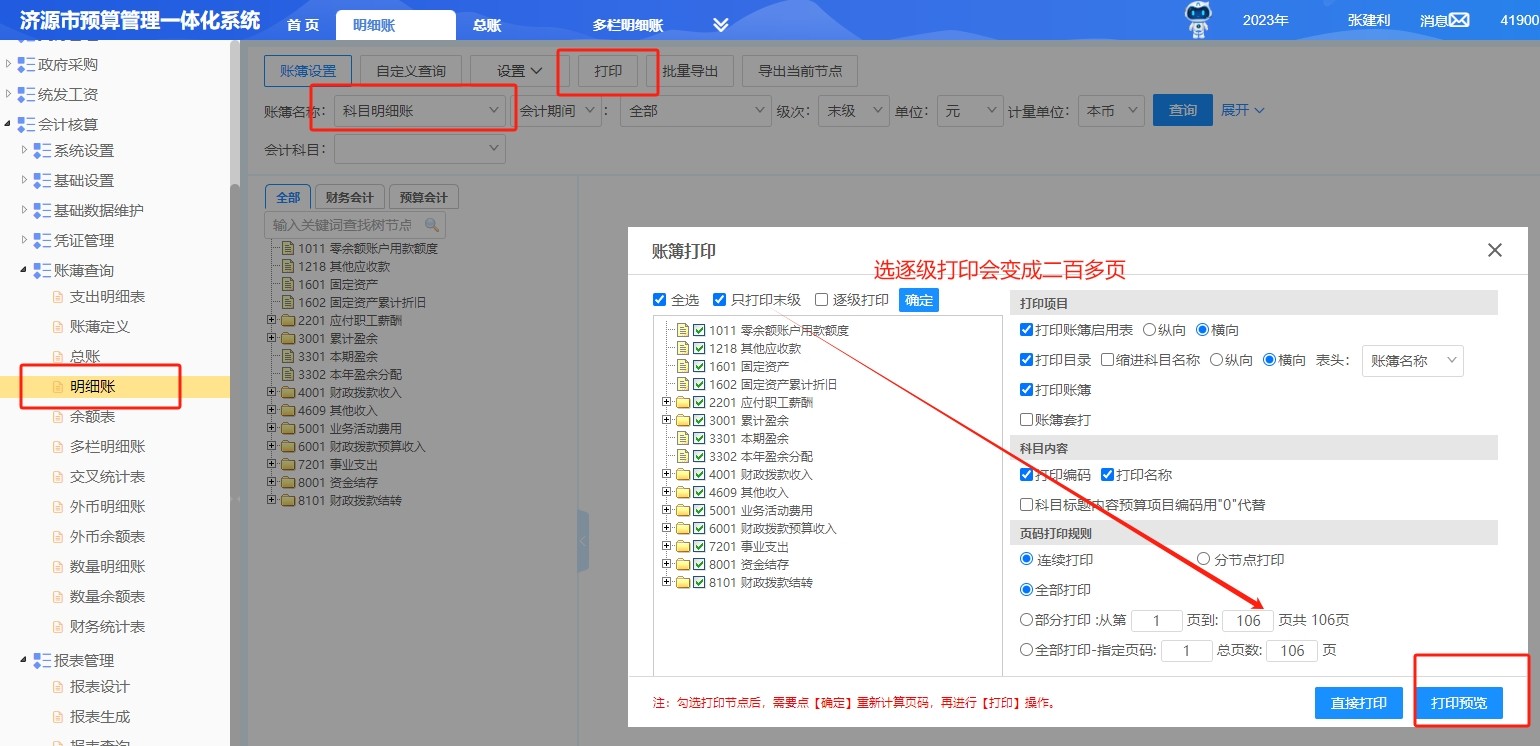Click the document icon of 1011 零余额账户用款额度 in dialog
1540x746 pixels.
point(683,330)
